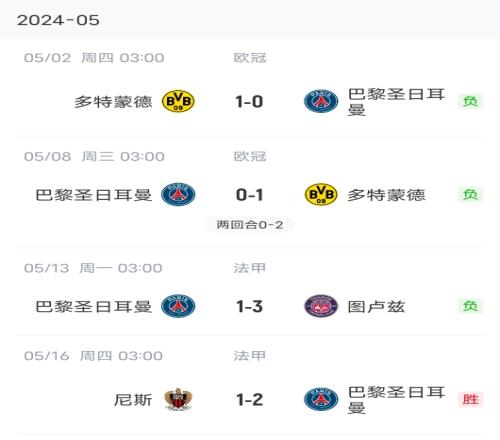Click the Dortmund BVB crest in 05/08 match
Viewport: 500px width, 440px height.
[321, 194]
